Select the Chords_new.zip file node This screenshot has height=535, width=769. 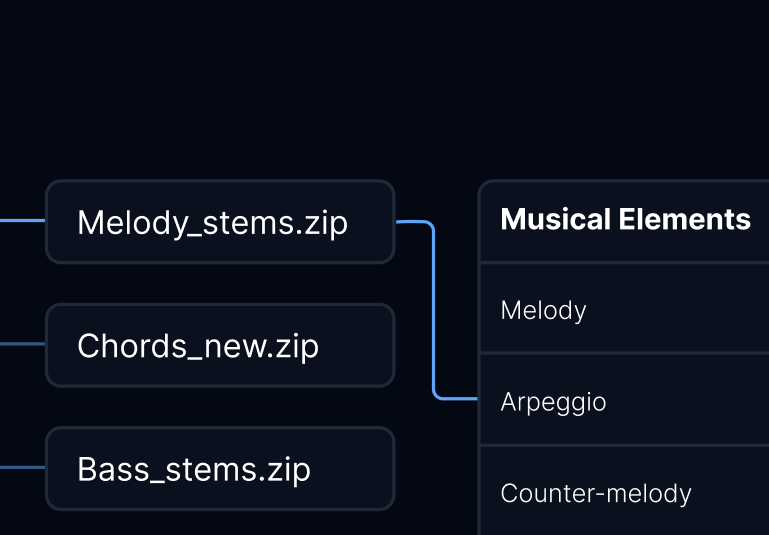220,345
